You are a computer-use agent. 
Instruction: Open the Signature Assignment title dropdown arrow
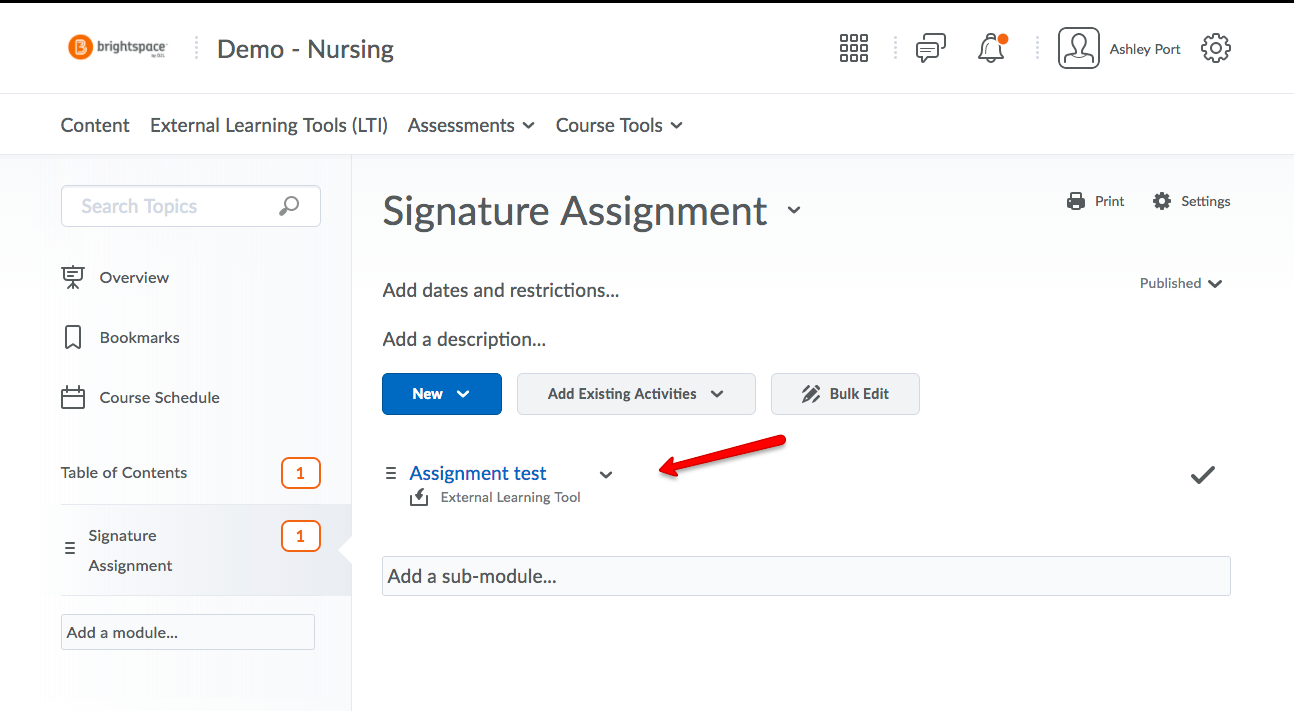(x=794, y=211)
